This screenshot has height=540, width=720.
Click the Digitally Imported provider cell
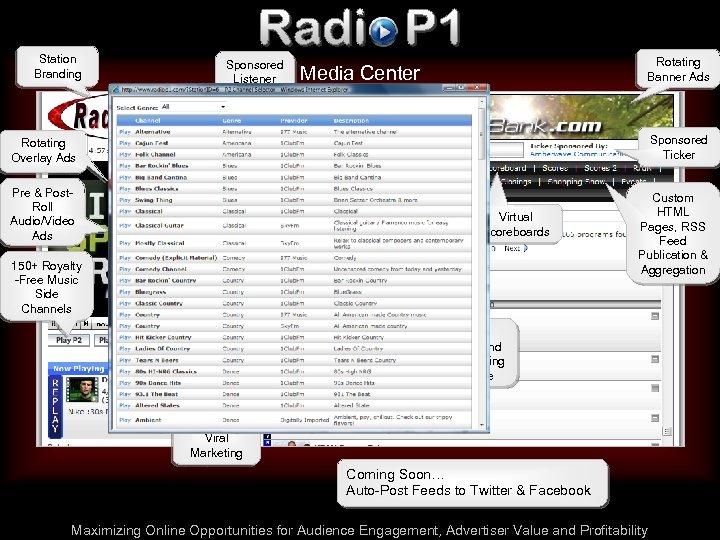(x=305, y=420)
